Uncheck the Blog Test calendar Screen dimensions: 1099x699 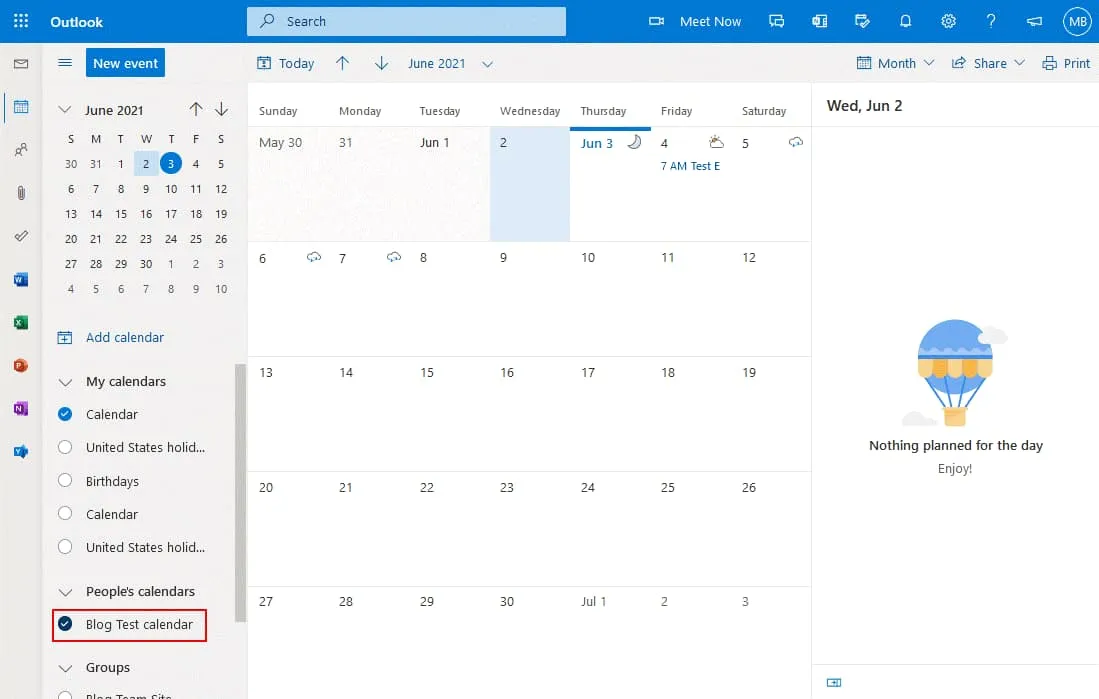pyautogui.click(x=66, y=624)
